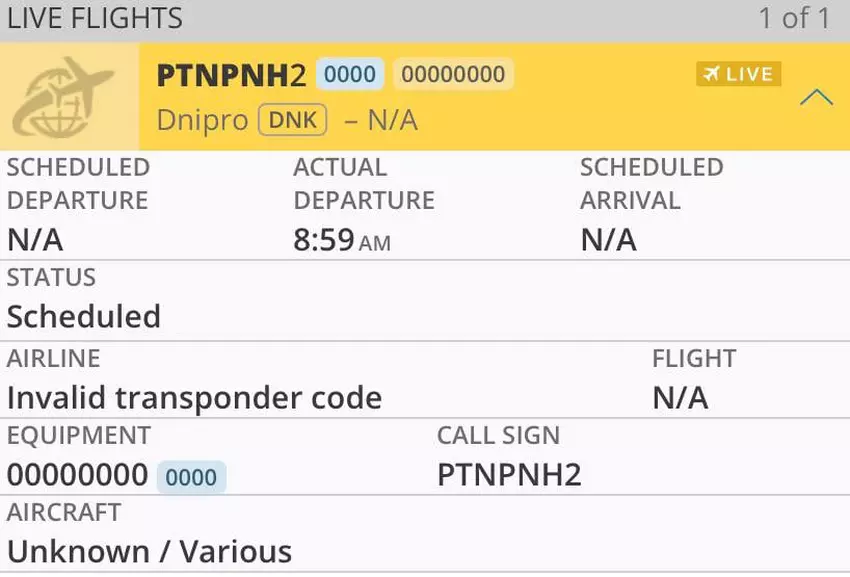
Task: Click the airplane icon in the LIVE badge
Action: pyautogui.click(x=712, y=73)
